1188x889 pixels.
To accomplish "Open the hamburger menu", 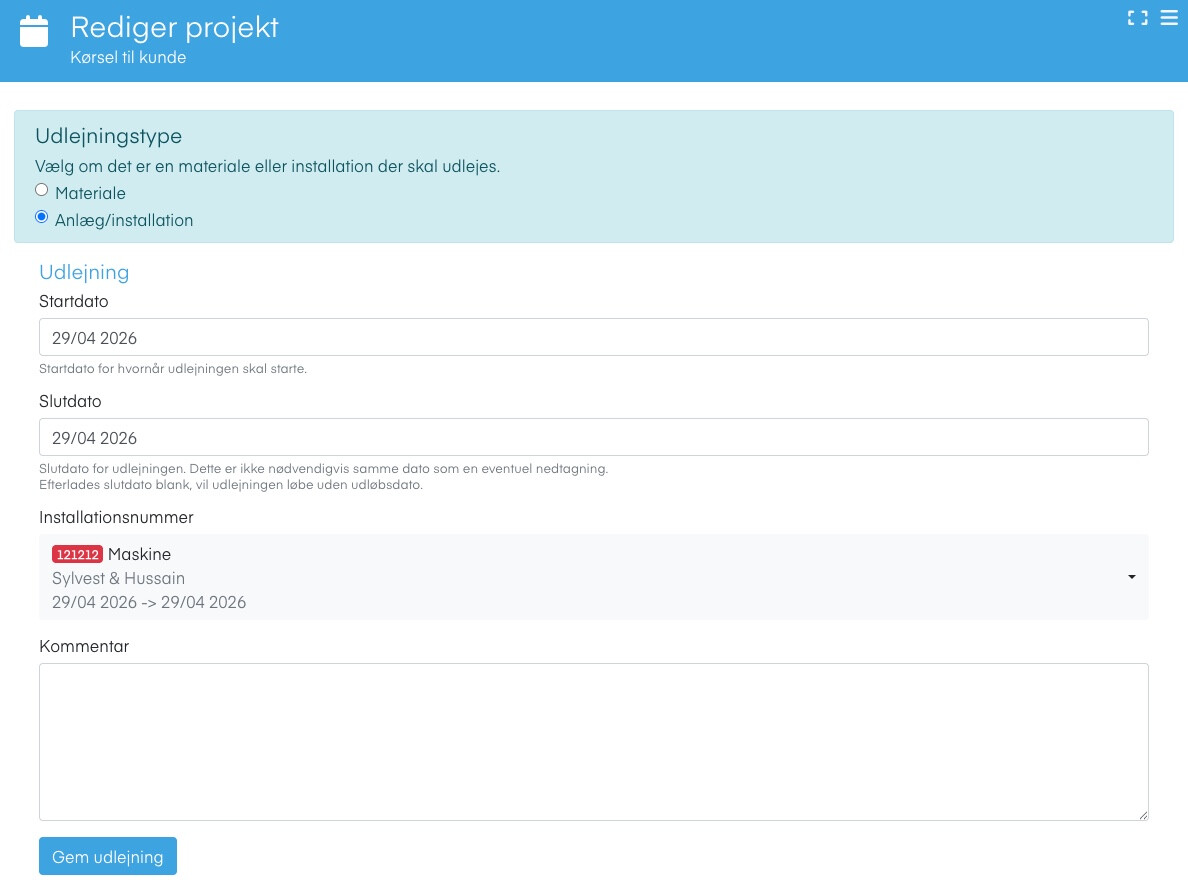I will click(1169, 17).
